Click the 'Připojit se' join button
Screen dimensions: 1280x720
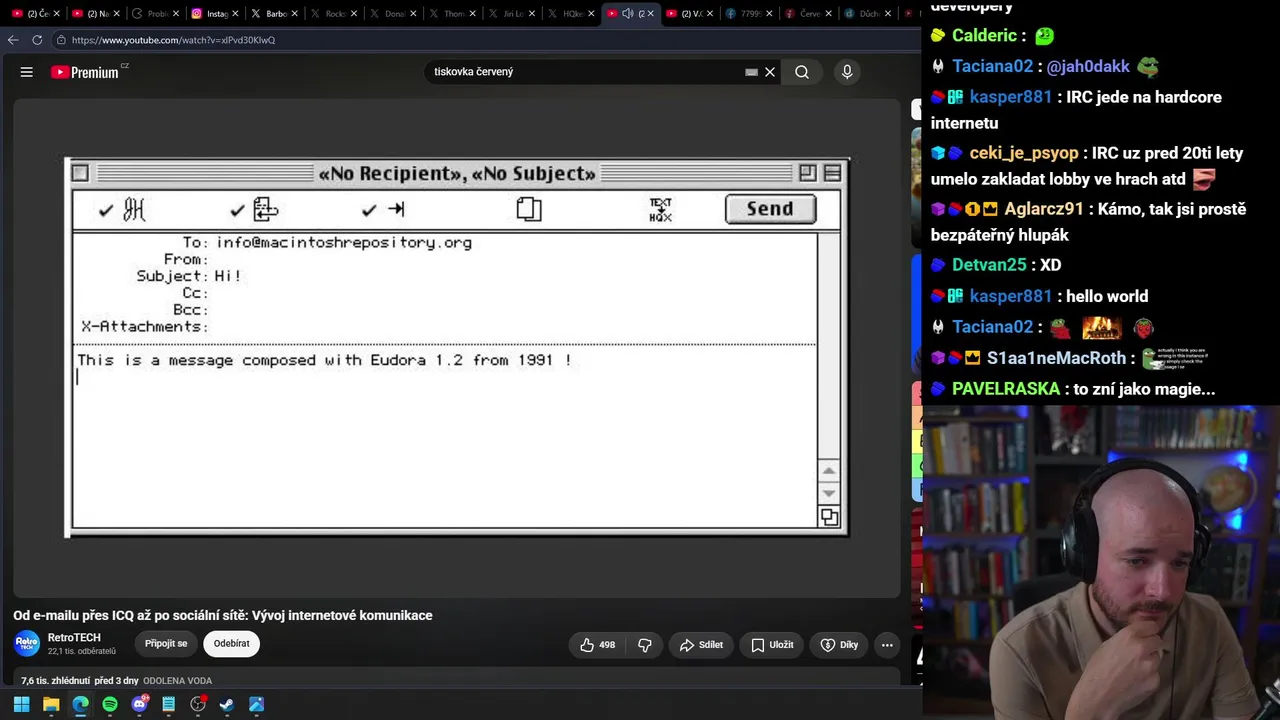pyautogui.click(x=166, y=644)
